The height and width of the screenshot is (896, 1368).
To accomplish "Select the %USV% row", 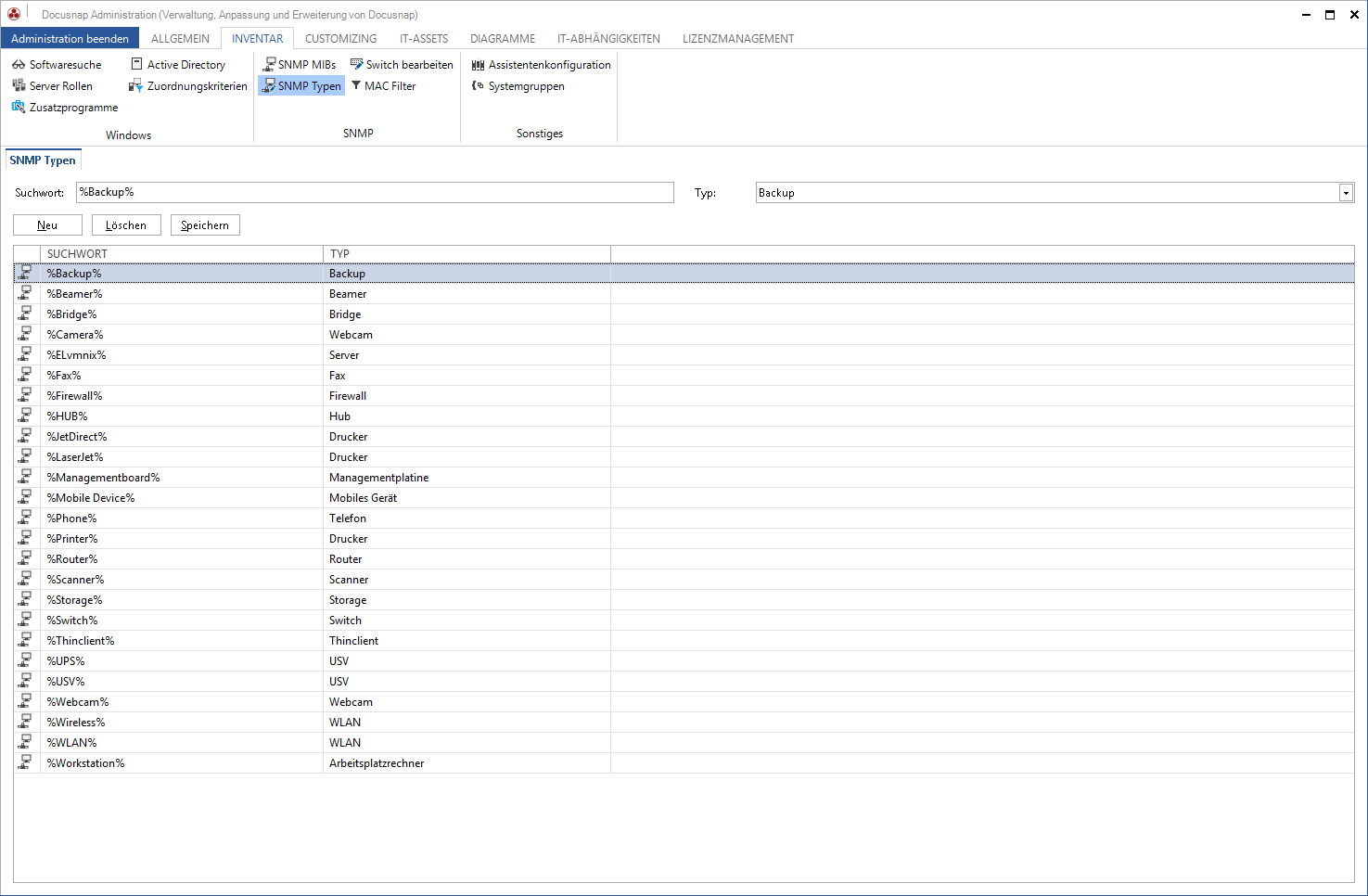I will click(684, 682).
